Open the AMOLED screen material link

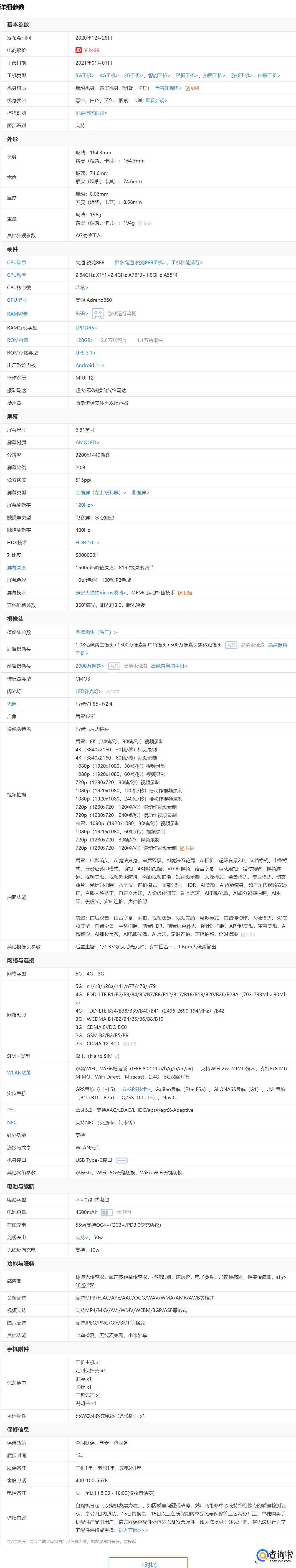[x=87, y=443]
